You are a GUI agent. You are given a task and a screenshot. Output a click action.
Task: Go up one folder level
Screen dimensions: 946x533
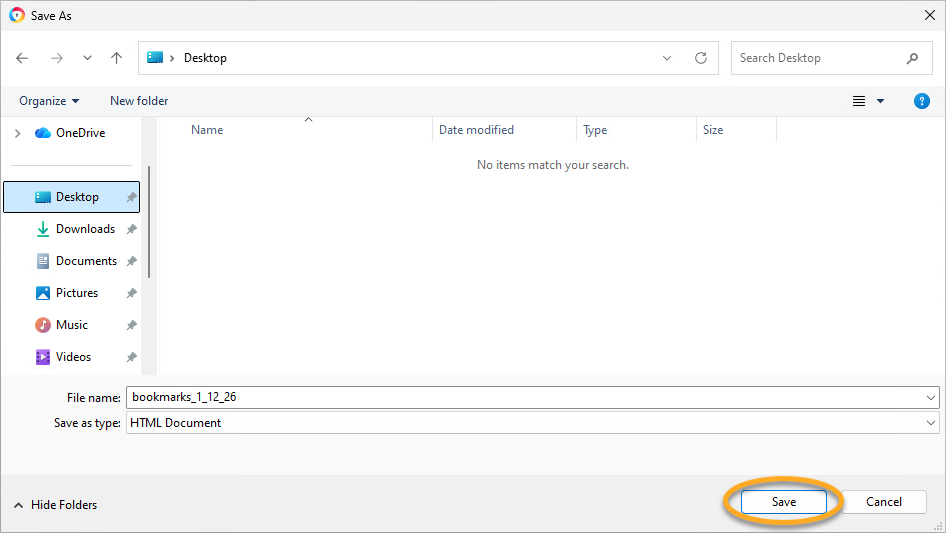click(x=116, y=58)
